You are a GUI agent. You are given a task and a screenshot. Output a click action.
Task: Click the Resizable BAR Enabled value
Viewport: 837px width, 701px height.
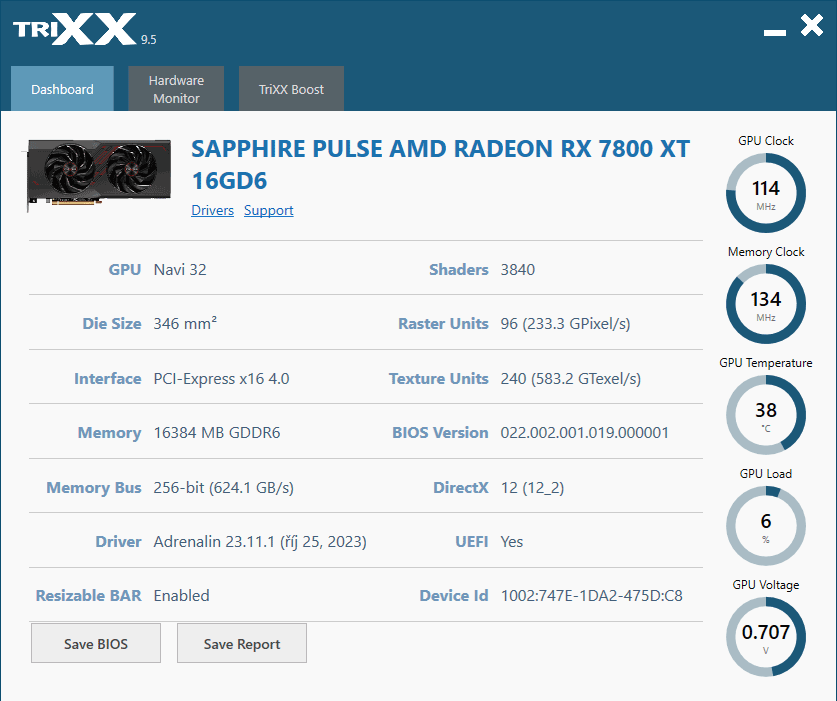click(181, 595)
